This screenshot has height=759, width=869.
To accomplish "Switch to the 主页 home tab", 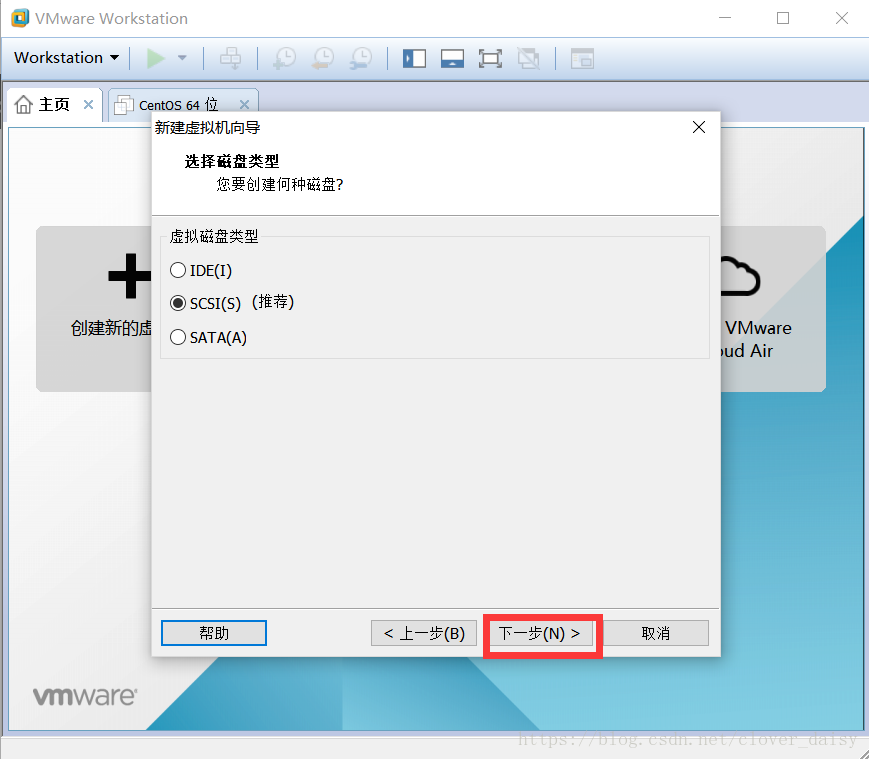I will point(54,104).
